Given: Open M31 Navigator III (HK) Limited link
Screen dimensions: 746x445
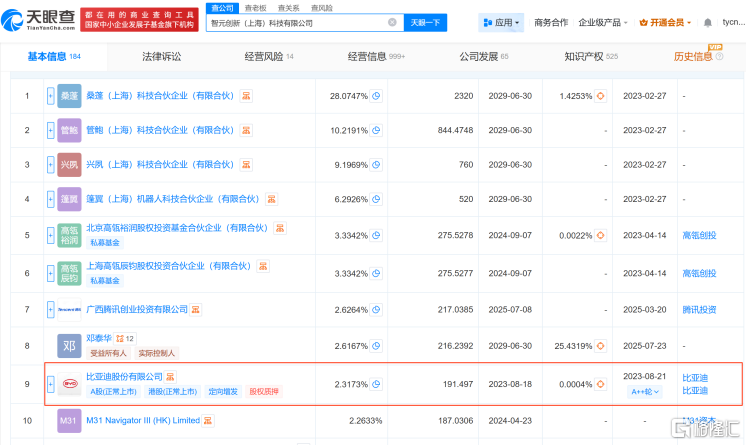Looking at the screenshot, I should coord(143,420).
